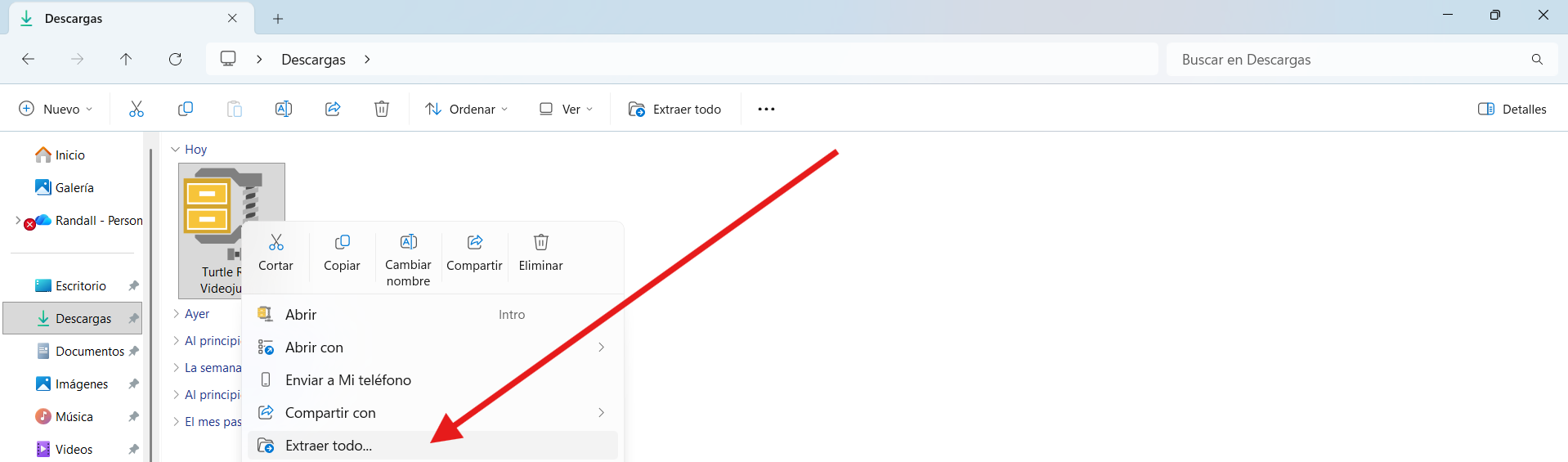Collapse the Hoy group
1568x462 pixels.
pyautogui.click(x=175, y=150)
